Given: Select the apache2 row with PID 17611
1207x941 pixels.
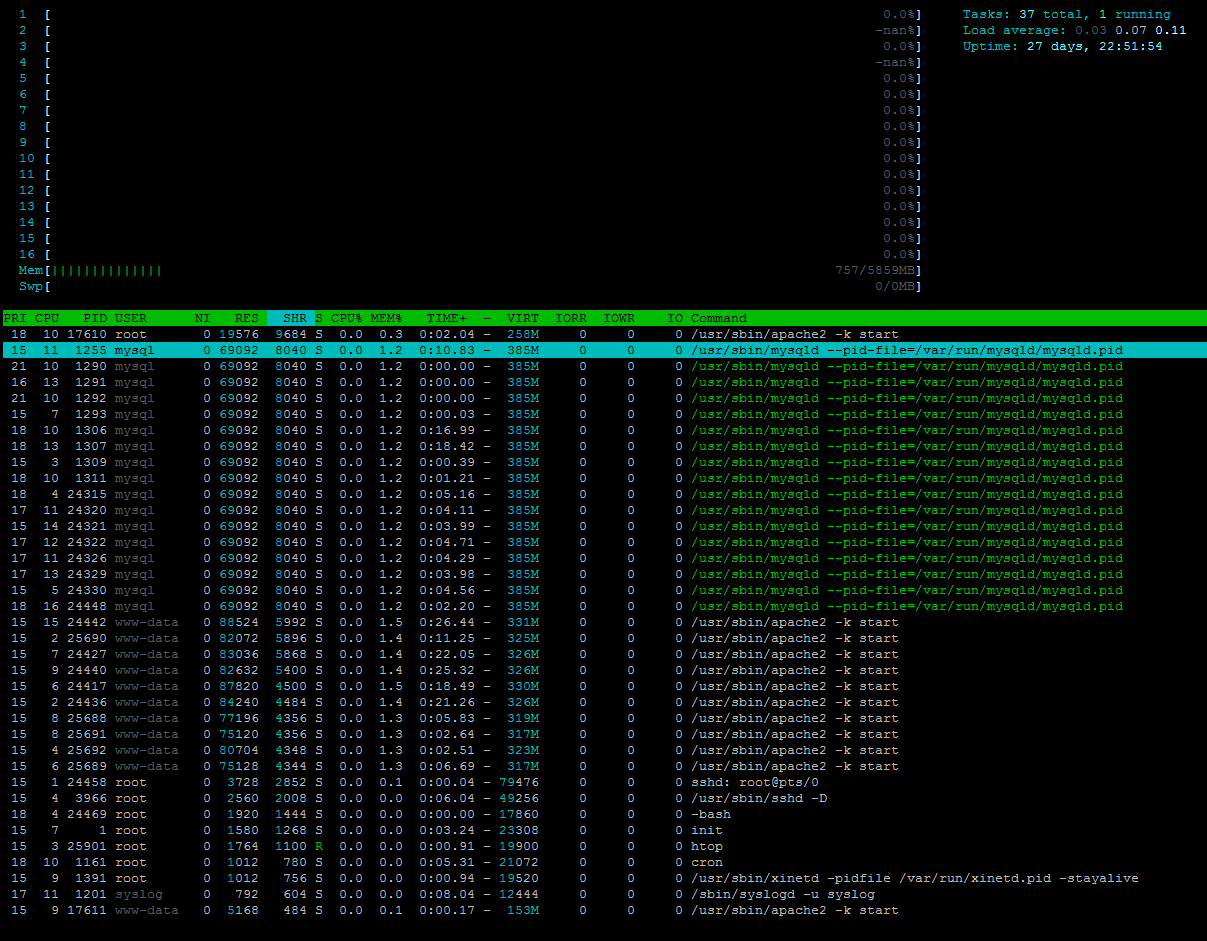Looking at the screenshot, I should pyautogui.click(x=603, y=910).
